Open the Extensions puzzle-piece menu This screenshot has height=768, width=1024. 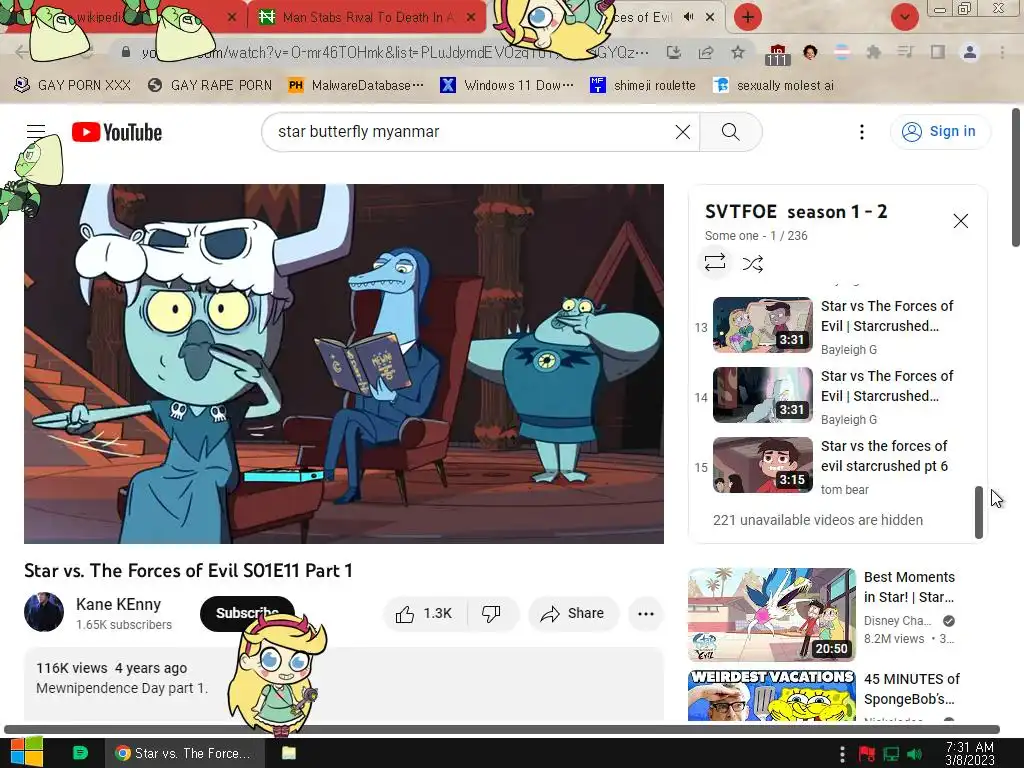tap(873, 52)
